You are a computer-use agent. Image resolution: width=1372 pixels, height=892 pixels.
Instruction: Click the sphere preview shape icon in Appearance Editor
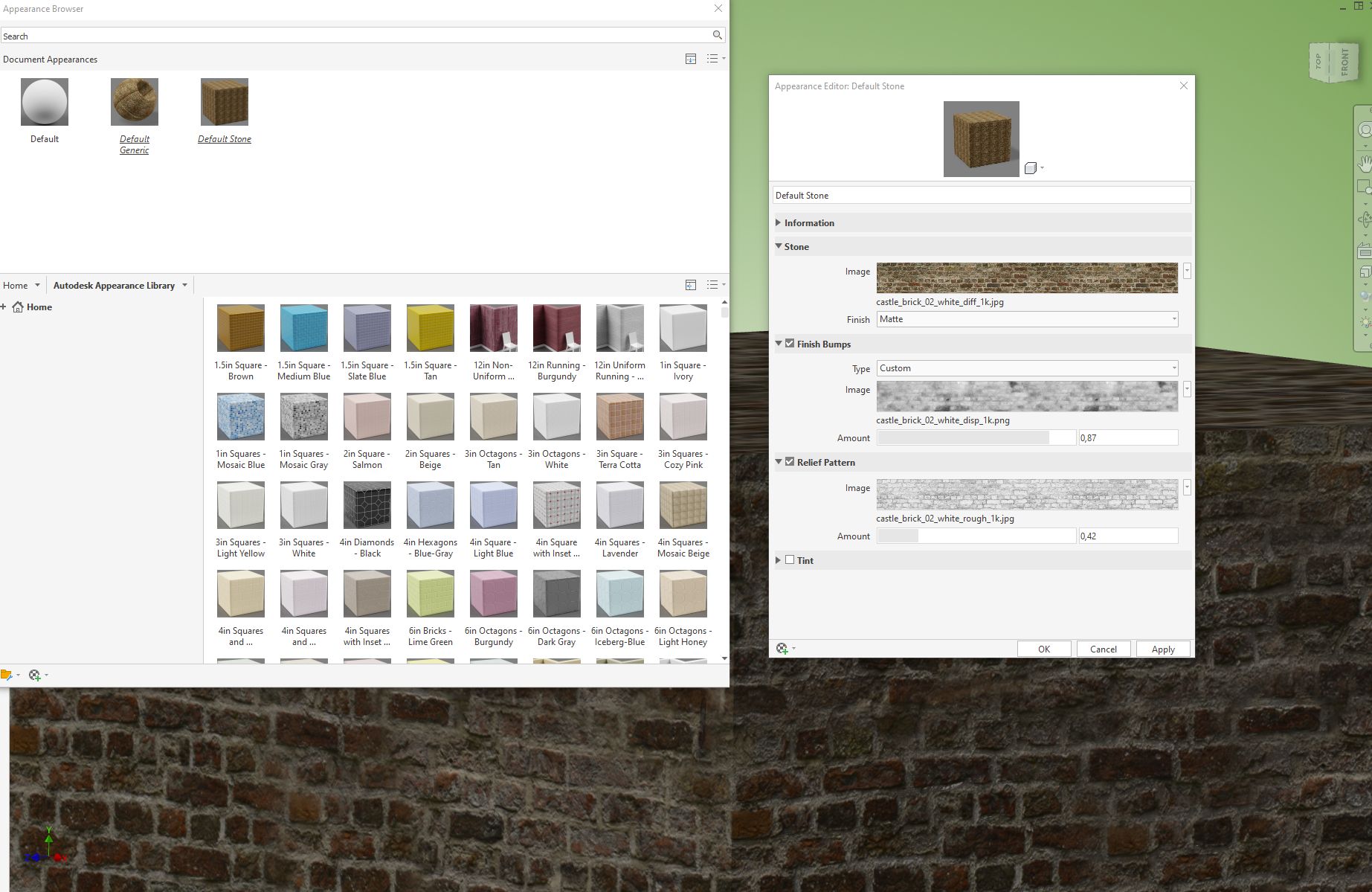(1031, 167)
